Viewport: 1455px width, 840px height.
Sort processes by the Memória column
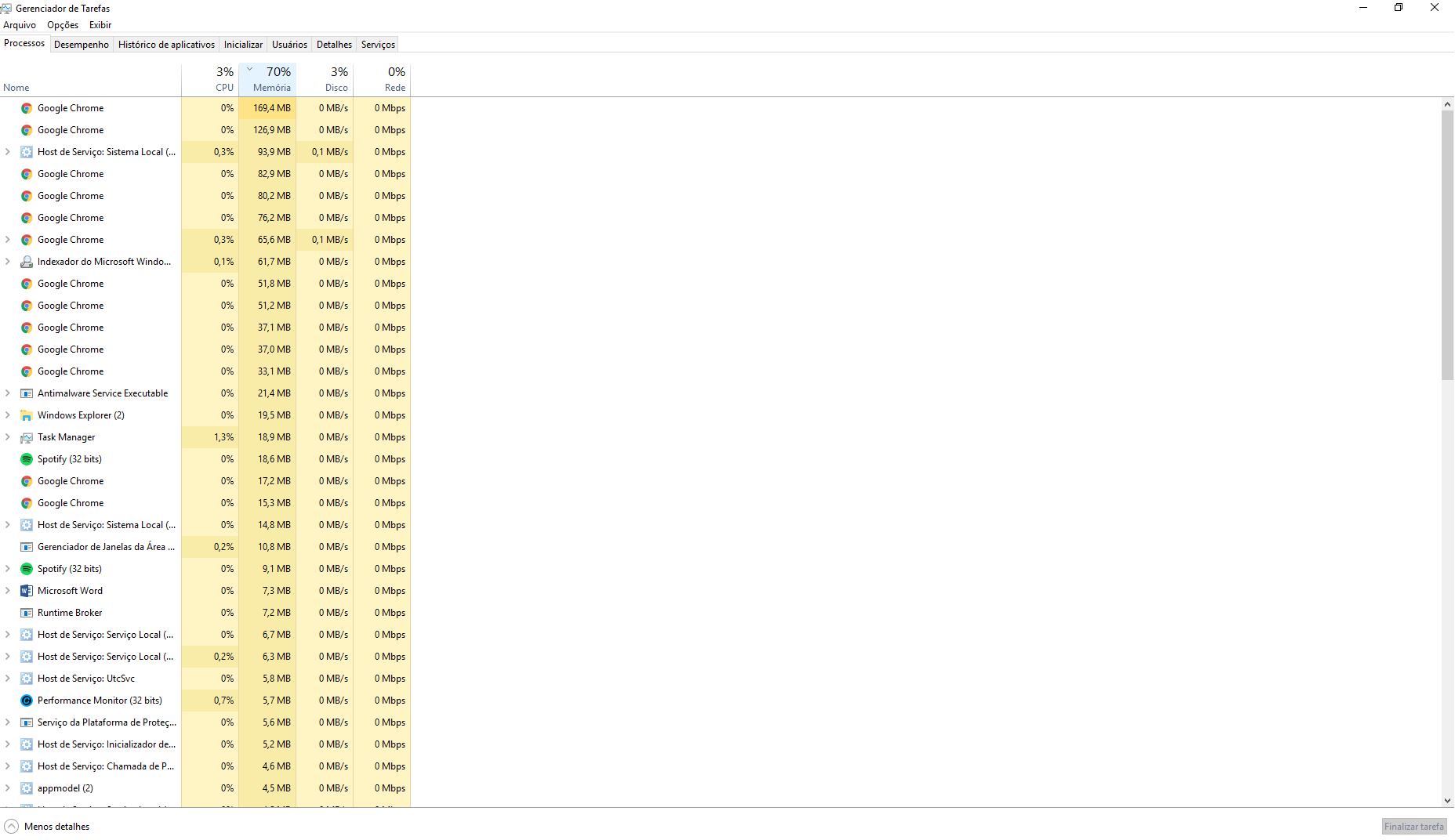(267, 79)
